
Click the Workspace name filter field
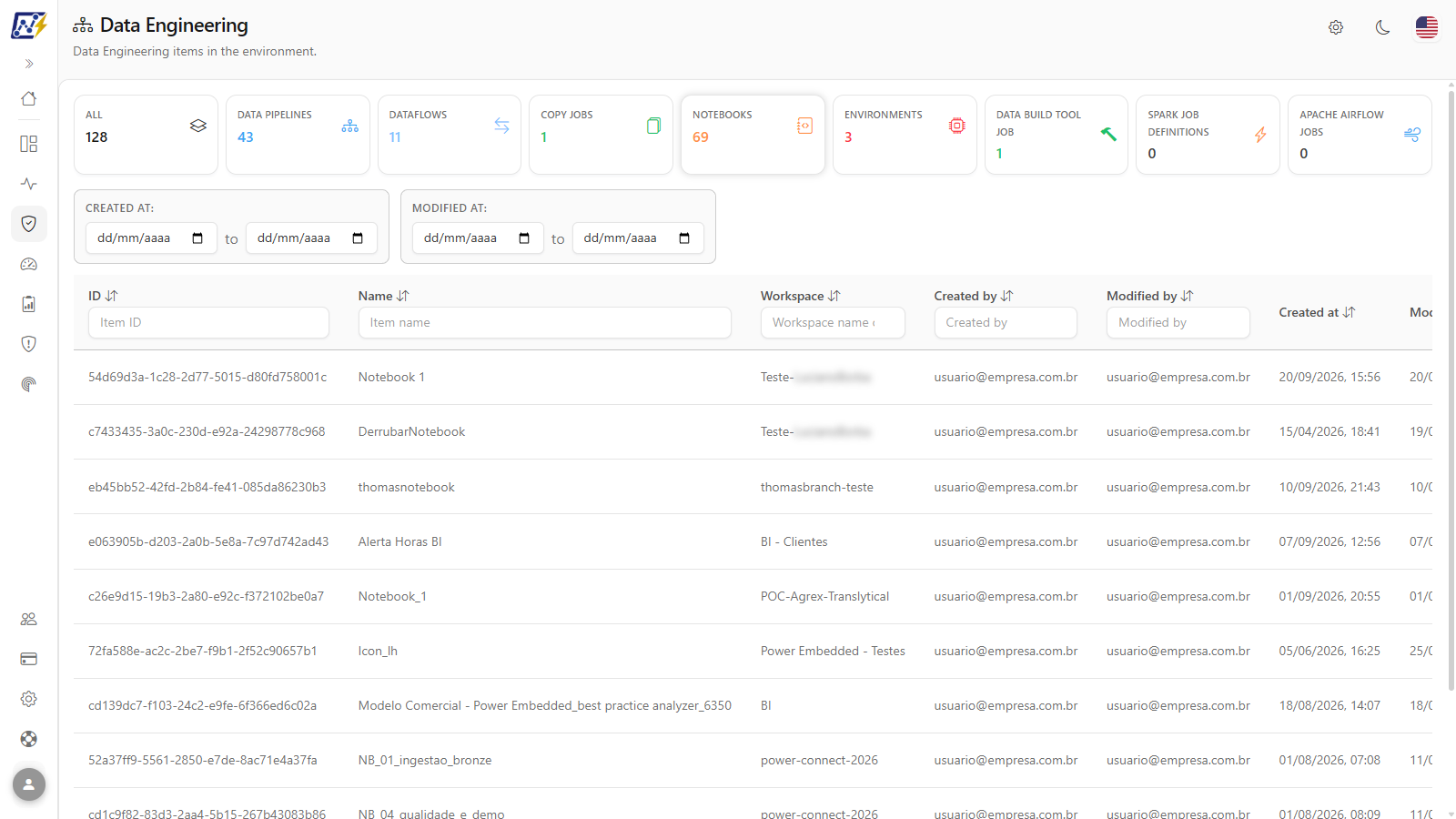tap(833, 322)
